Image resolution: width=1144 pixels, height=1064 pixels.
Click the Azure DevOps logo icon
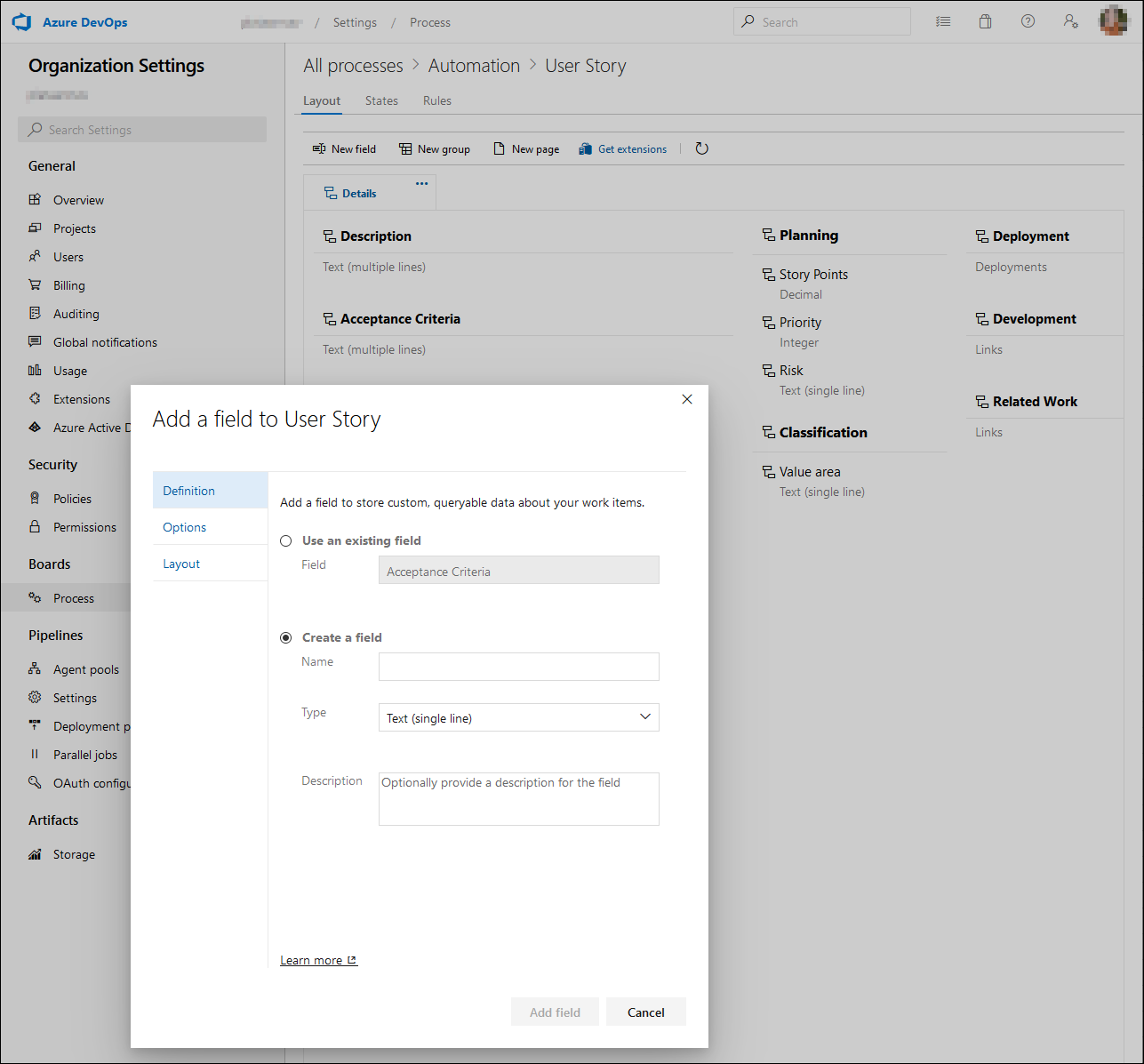21,22
